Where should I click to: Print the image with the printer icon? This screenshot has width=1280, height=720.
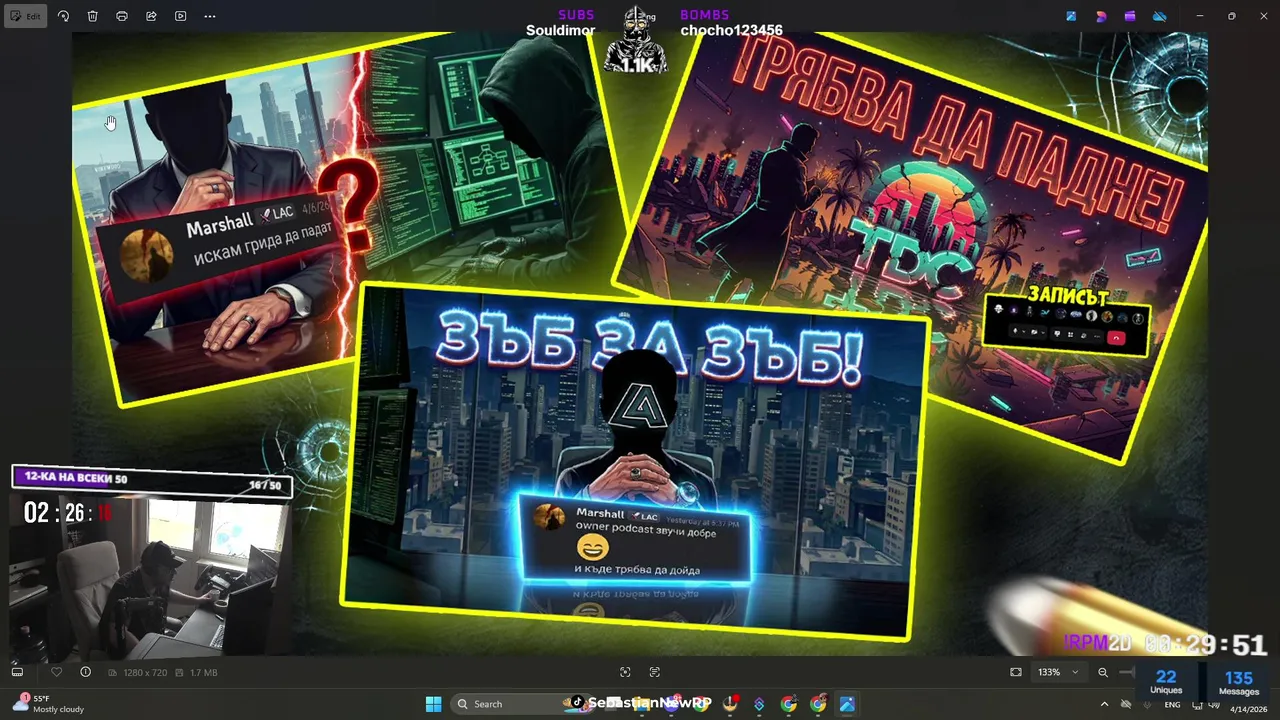[x=122, y=16]
